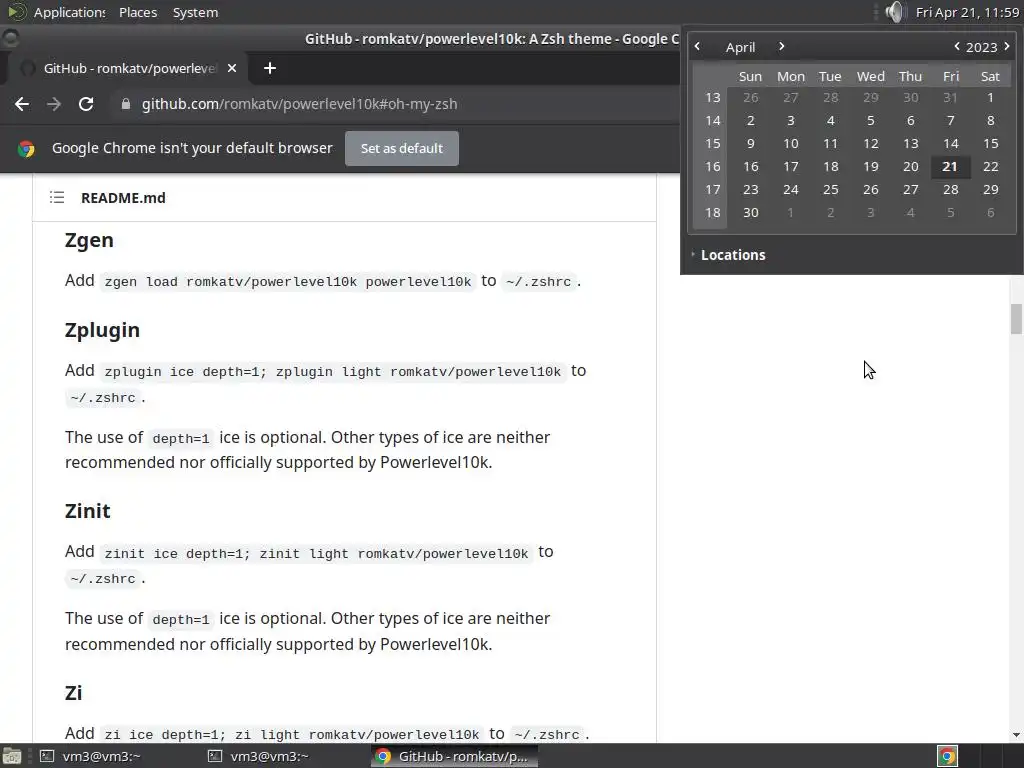Click the padlock site info icon
The image size is (1024, 768).
[x=125, y=104]
